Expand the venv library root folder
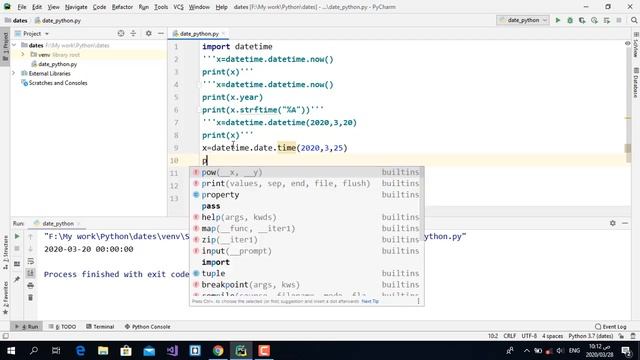Screen dimensions: 640x360 (x=23, y=55)
